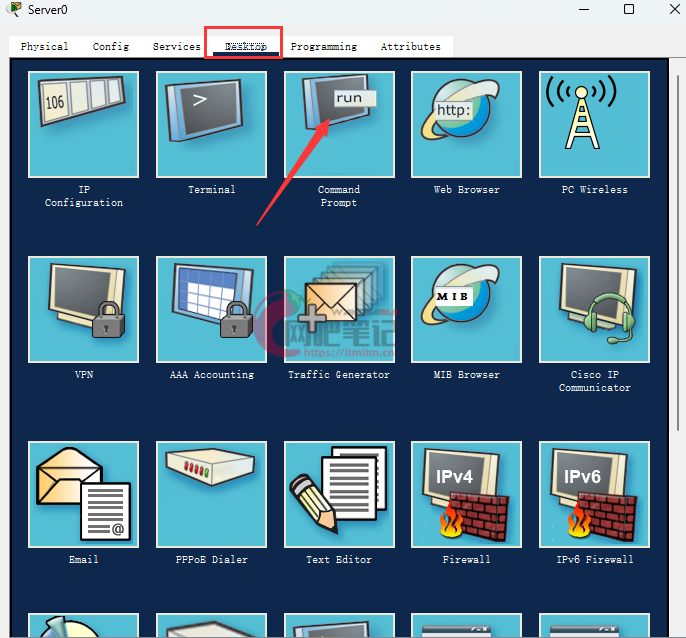Open the Command Prompt app

[x=339, y=125]
